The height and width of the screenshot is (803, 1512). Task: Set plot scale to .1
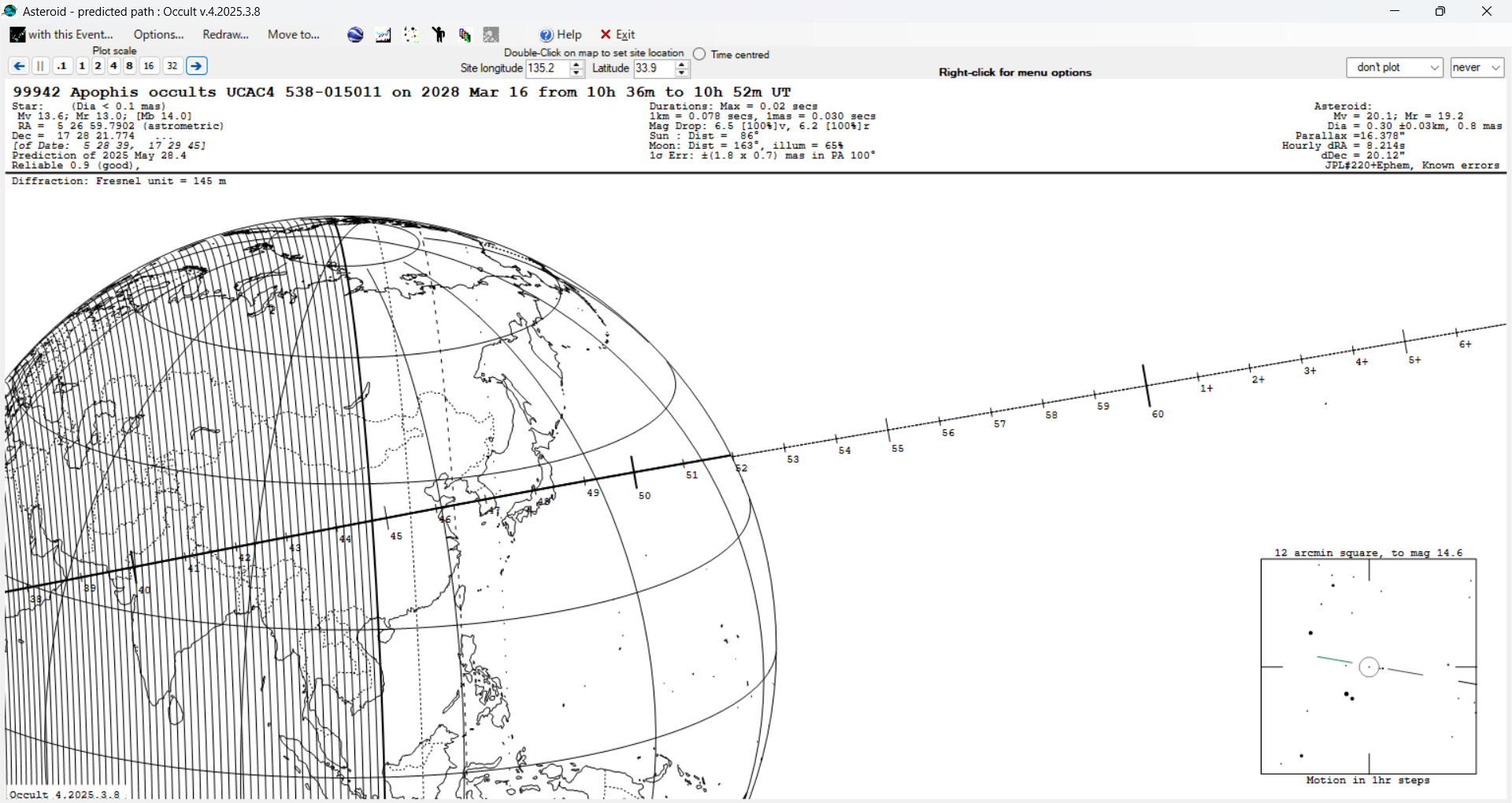click(62, 66)
